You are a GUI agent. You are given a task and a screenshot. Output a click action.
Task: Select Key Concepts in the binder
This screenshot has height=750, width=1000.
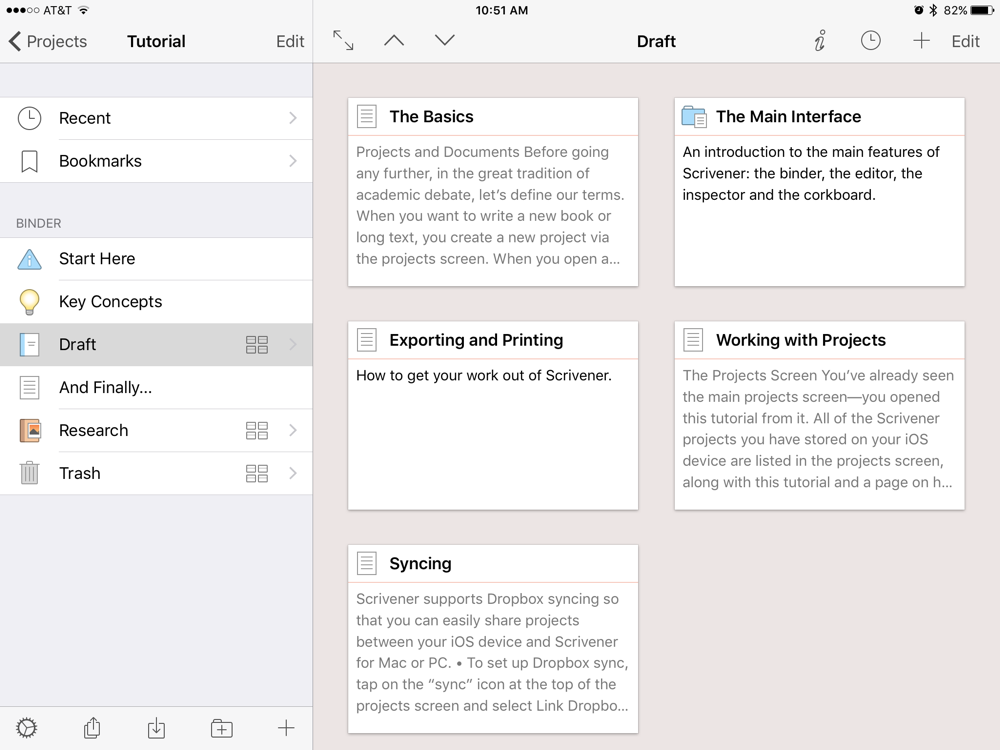(x=156, y=302)
